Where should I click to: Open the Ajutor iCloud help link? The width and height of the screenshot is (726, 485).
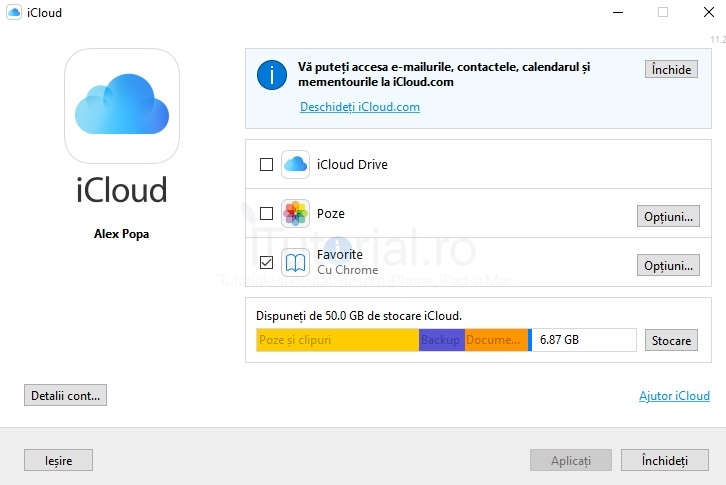(x=674, y=396)
